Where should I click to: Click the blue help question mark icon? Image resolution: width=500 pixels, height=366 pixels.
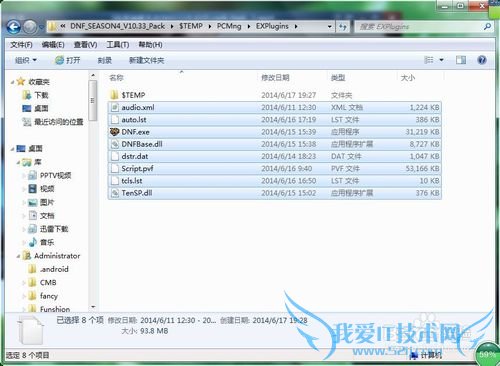click(482, 60)
